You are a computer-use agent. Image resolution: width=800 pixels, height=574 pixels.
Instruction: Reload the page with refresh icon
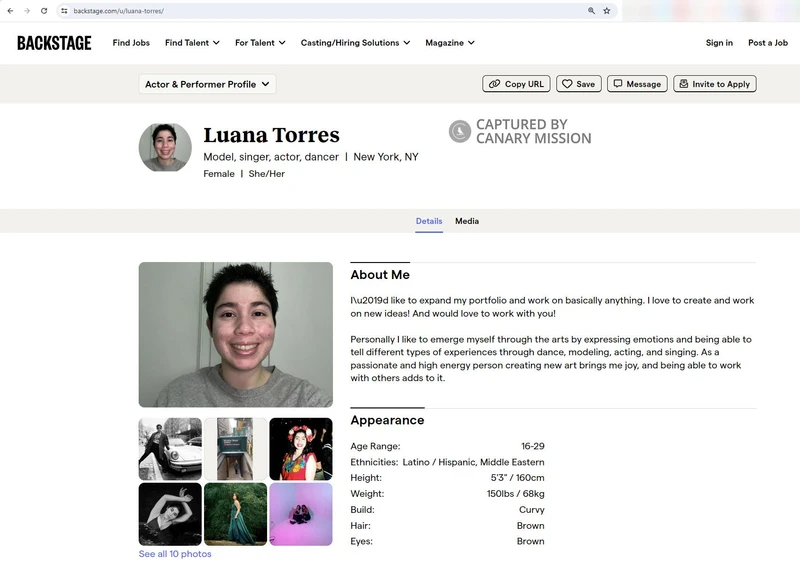(44, 11)
